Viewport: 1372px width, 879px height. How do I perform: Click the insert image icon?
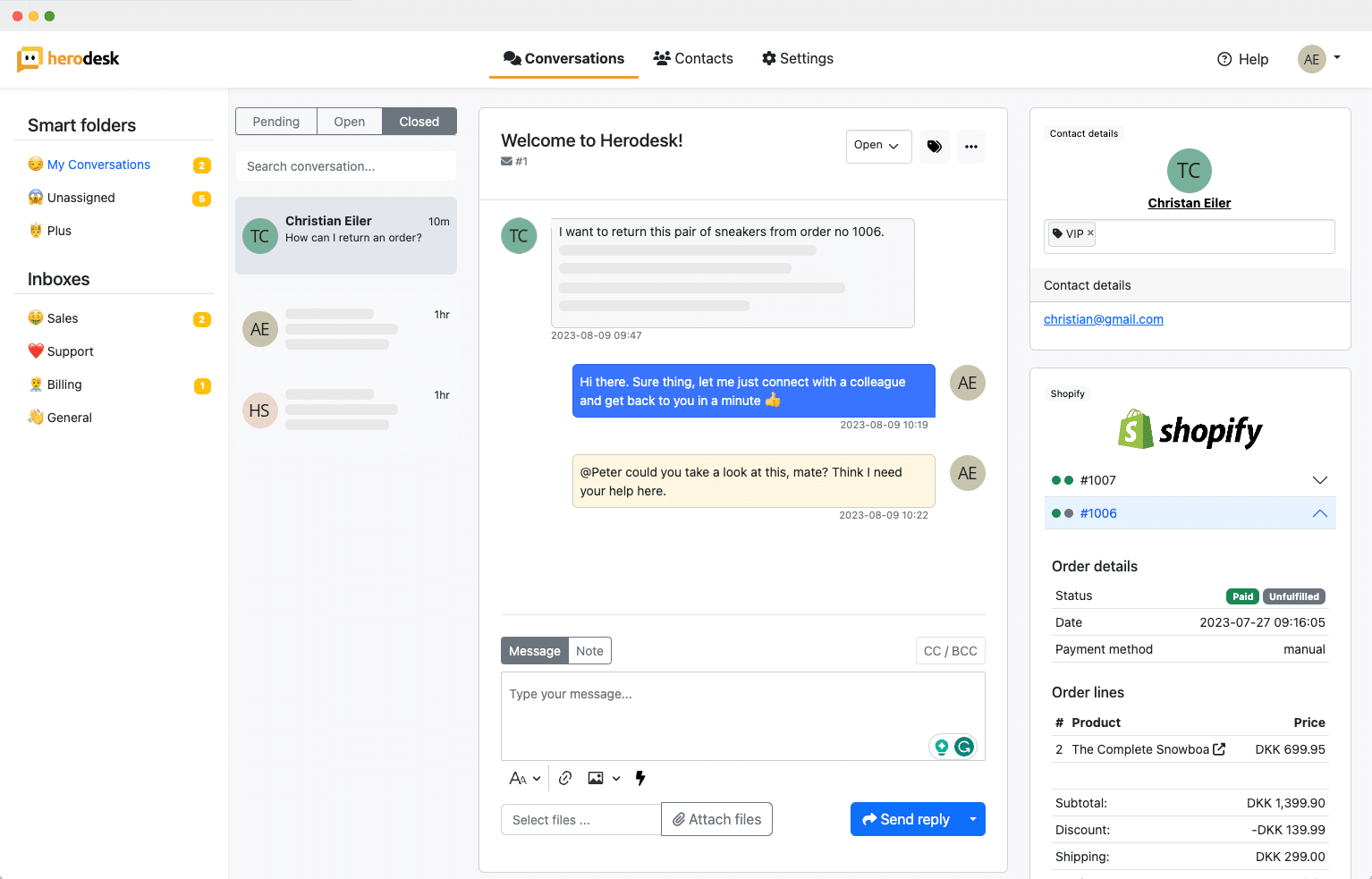click(x=596, y=778)
